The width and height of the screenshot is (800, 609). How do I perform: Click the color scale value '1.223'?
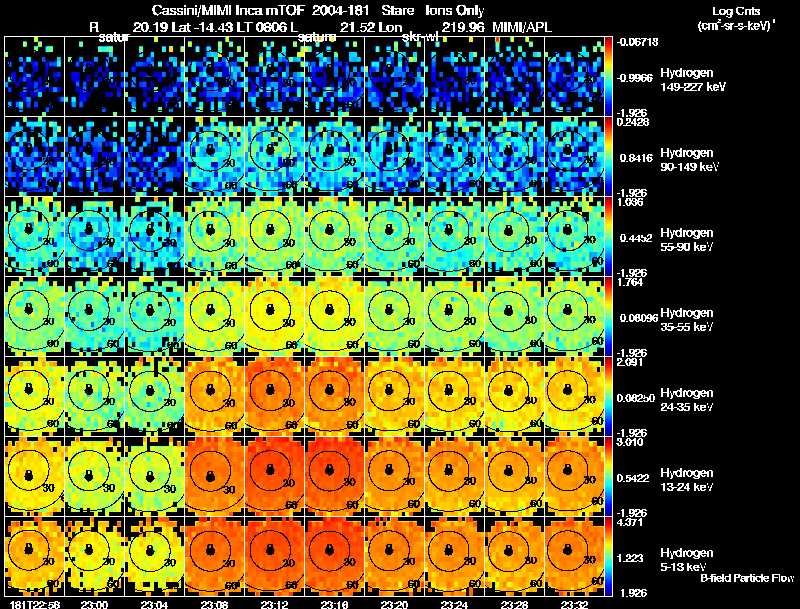tap(630, 559)
